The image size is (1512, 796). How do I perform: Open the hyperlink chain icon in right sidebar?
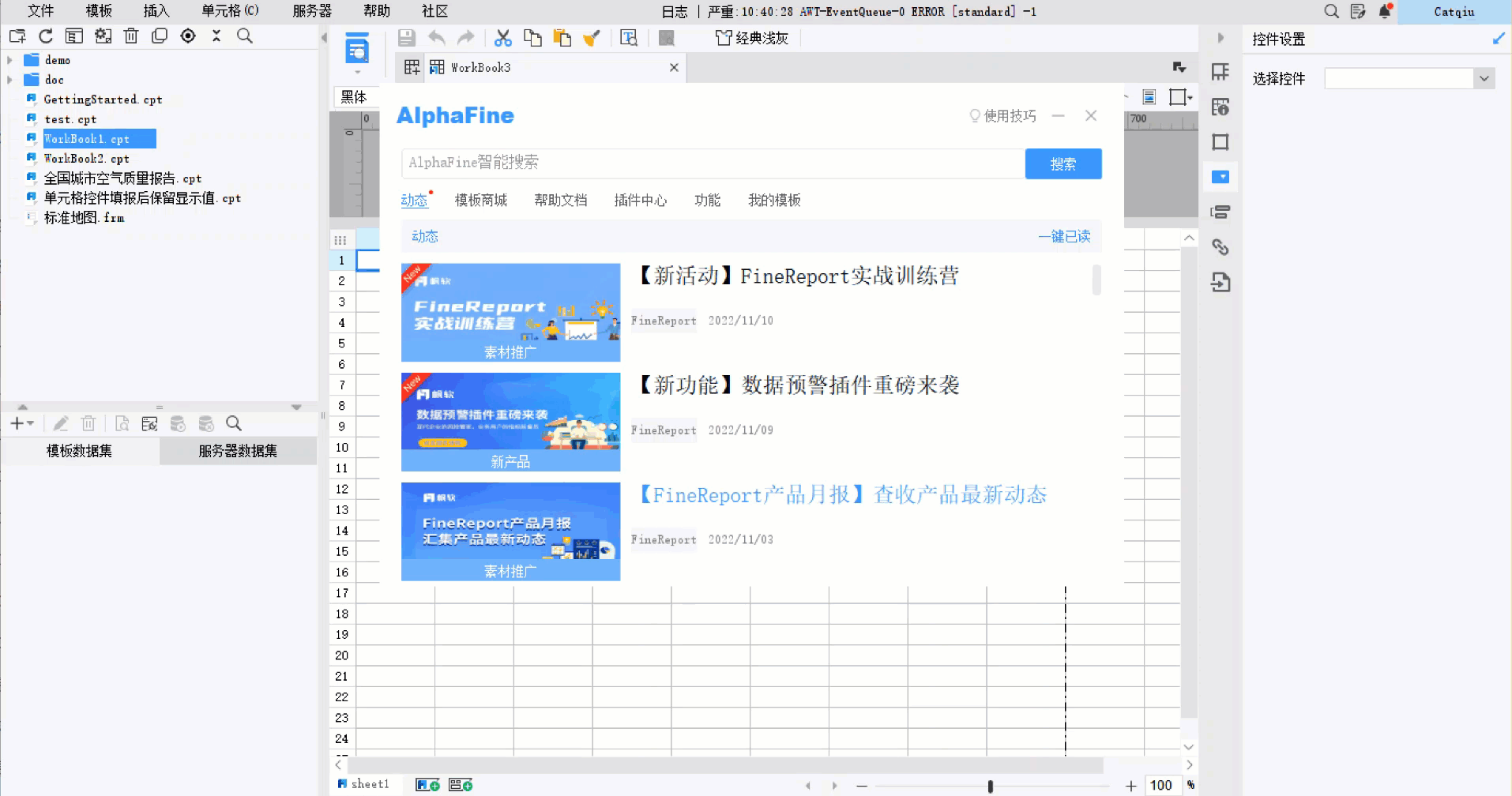click(x=1221, y=247)
